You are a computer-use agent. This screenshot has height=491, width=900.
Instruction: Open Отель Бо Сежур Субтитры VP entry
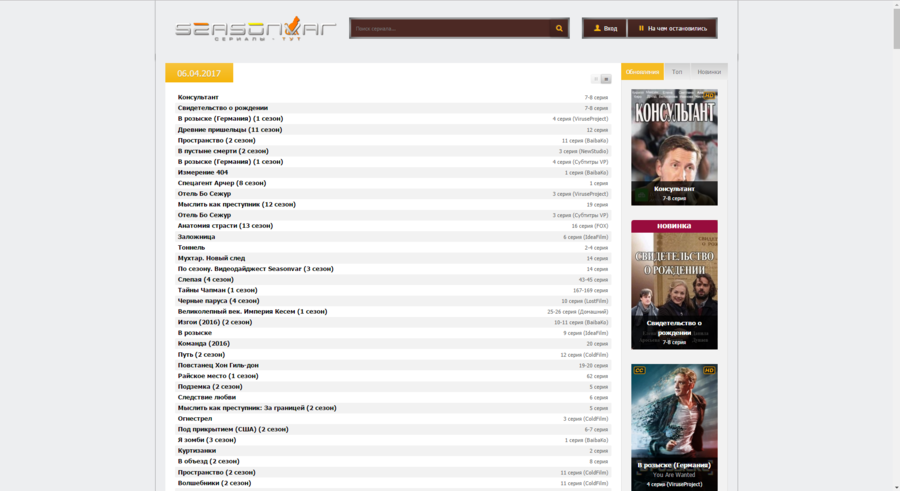click(393, 215)
